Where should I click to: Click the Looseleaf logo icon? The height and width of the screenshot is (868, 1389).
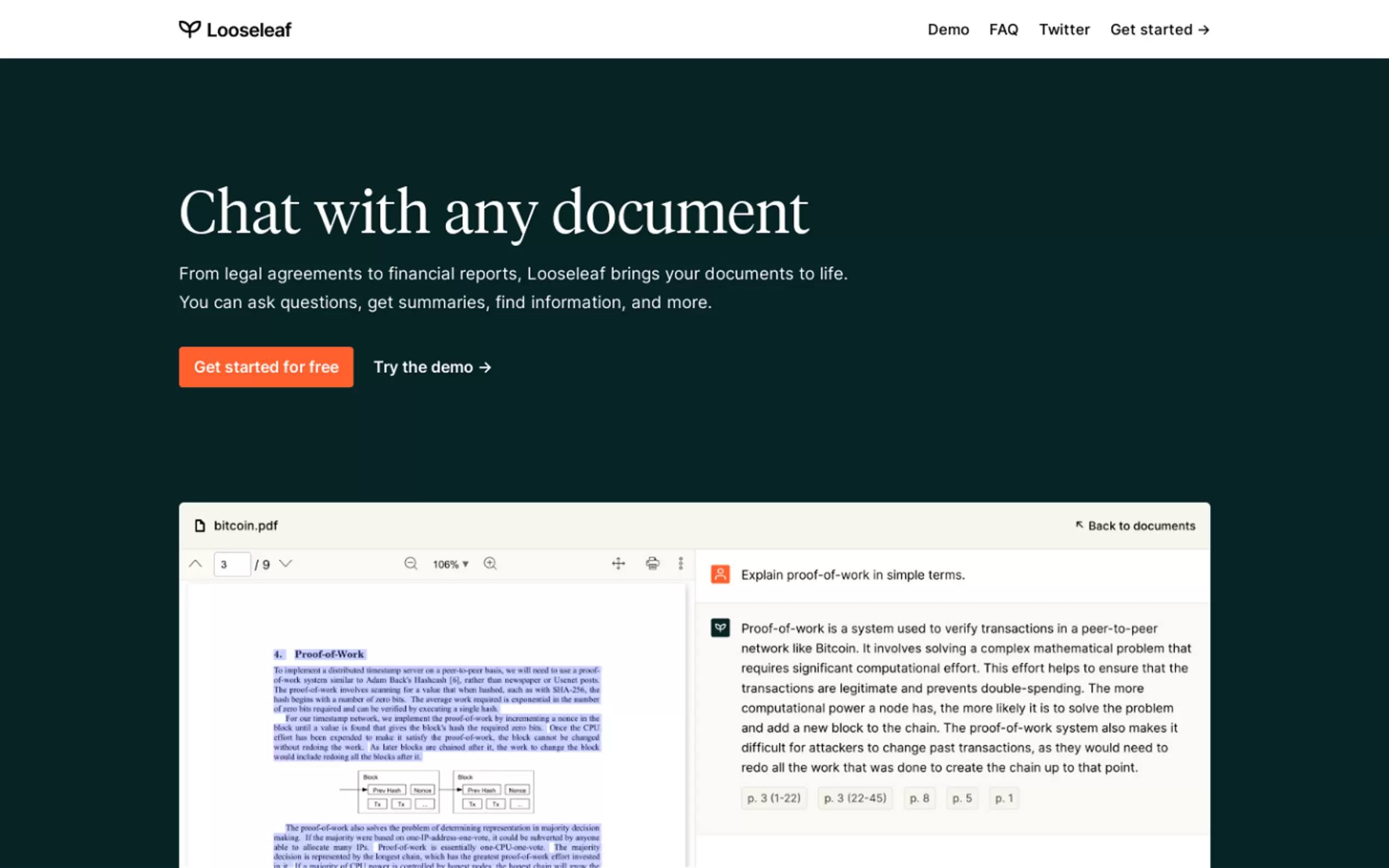pyautogui.click(x=190, y=29)
